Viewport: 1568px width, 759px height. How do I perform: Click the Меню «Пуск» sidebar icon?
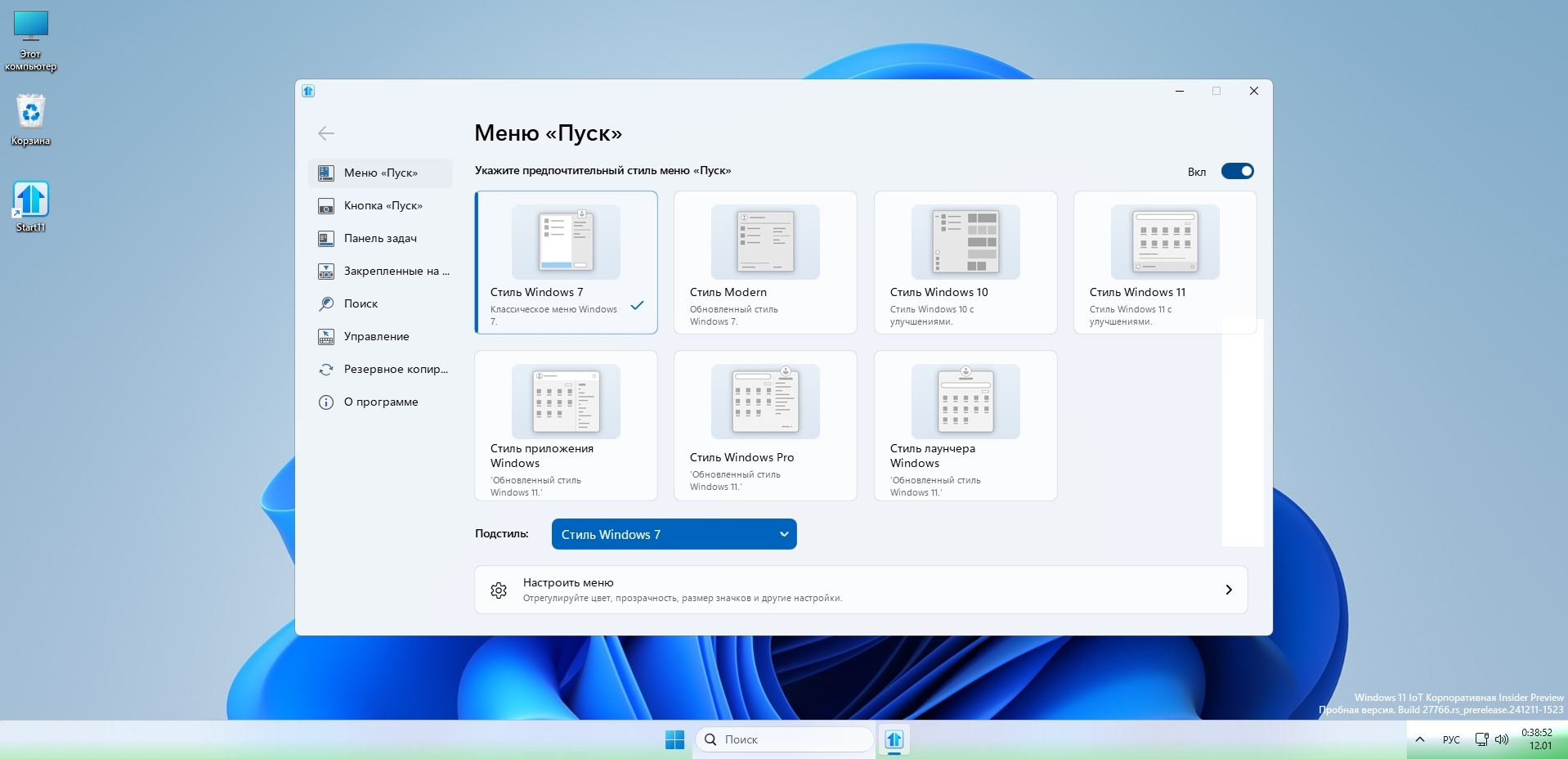click(325, 173)
